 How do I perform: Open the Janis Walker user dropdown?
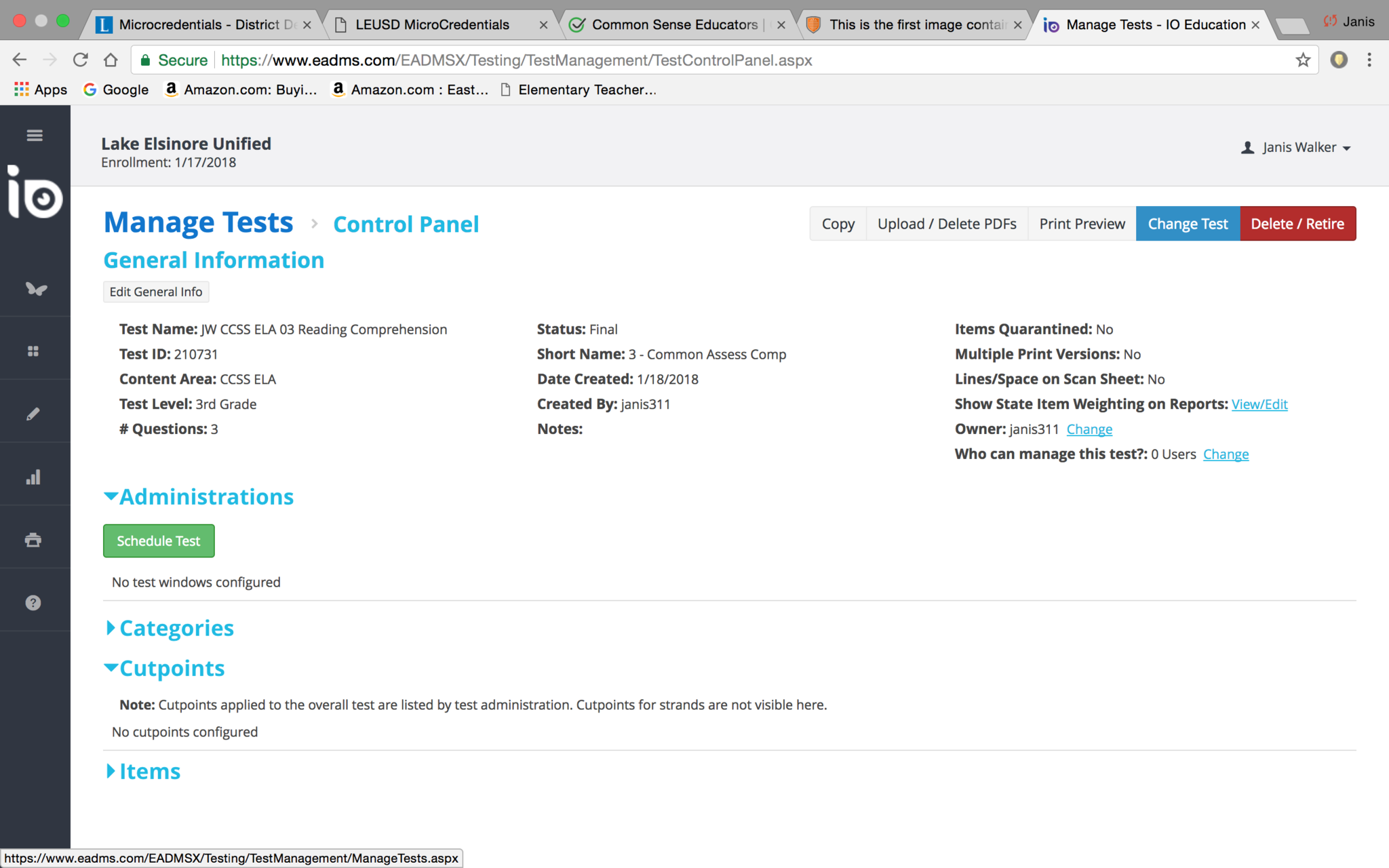pos(1296,148)
